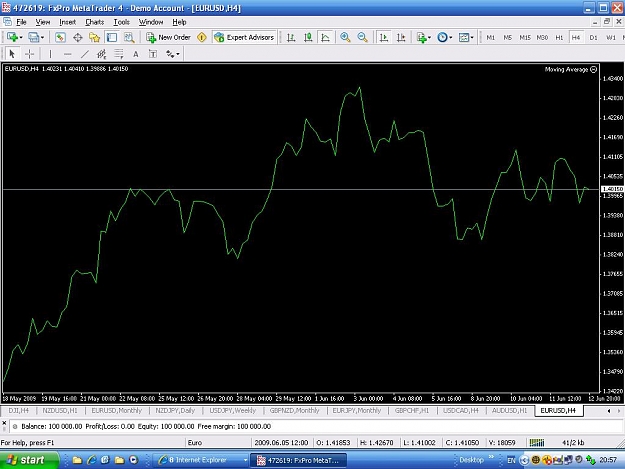
Task: Click the 'Euro' status bar entry
Action: pyautogui.click(x=195, y=442)
